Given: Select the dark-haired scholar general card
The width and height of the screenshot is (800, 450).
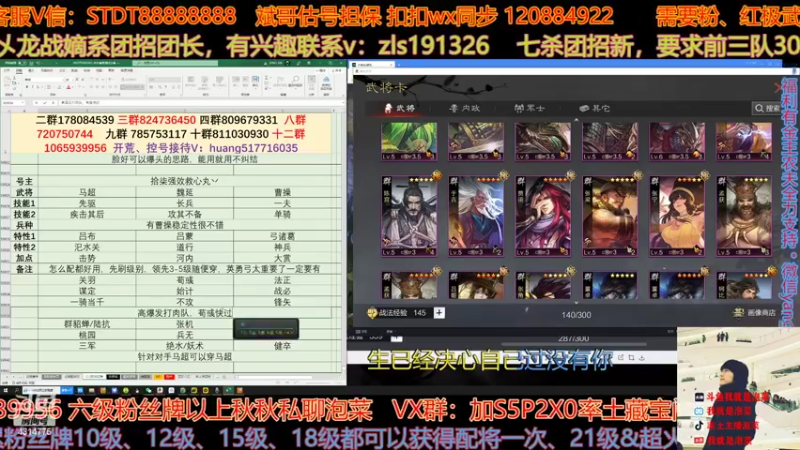Looking at the screenshot, I should (409, 216).
